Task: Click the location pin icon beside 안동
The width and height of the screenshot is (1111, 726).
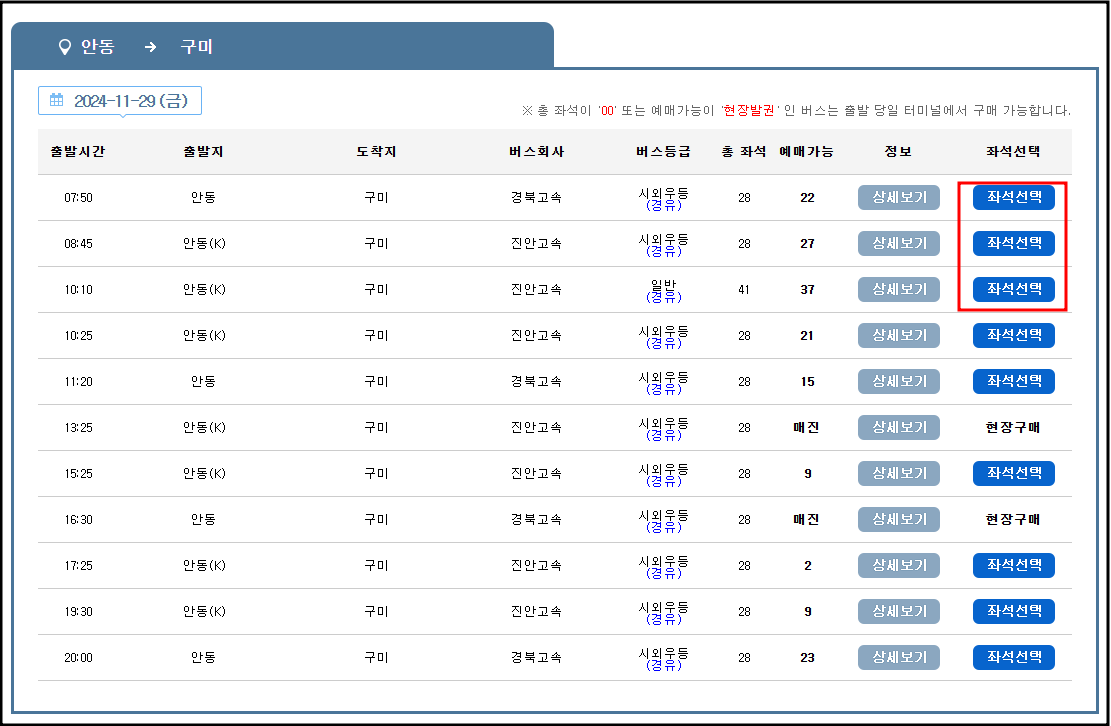Action: coord(63,45)
